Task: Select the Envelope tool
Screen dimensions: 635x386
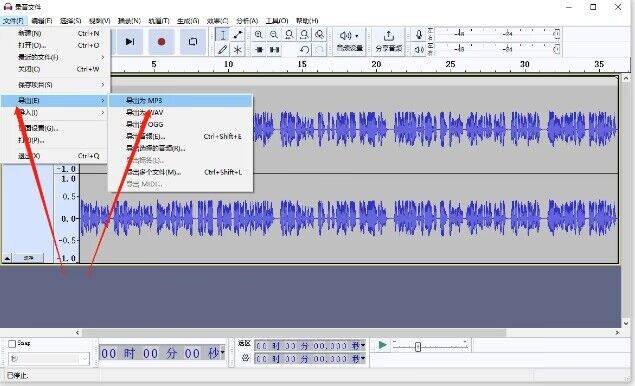Action: (238, 35)
